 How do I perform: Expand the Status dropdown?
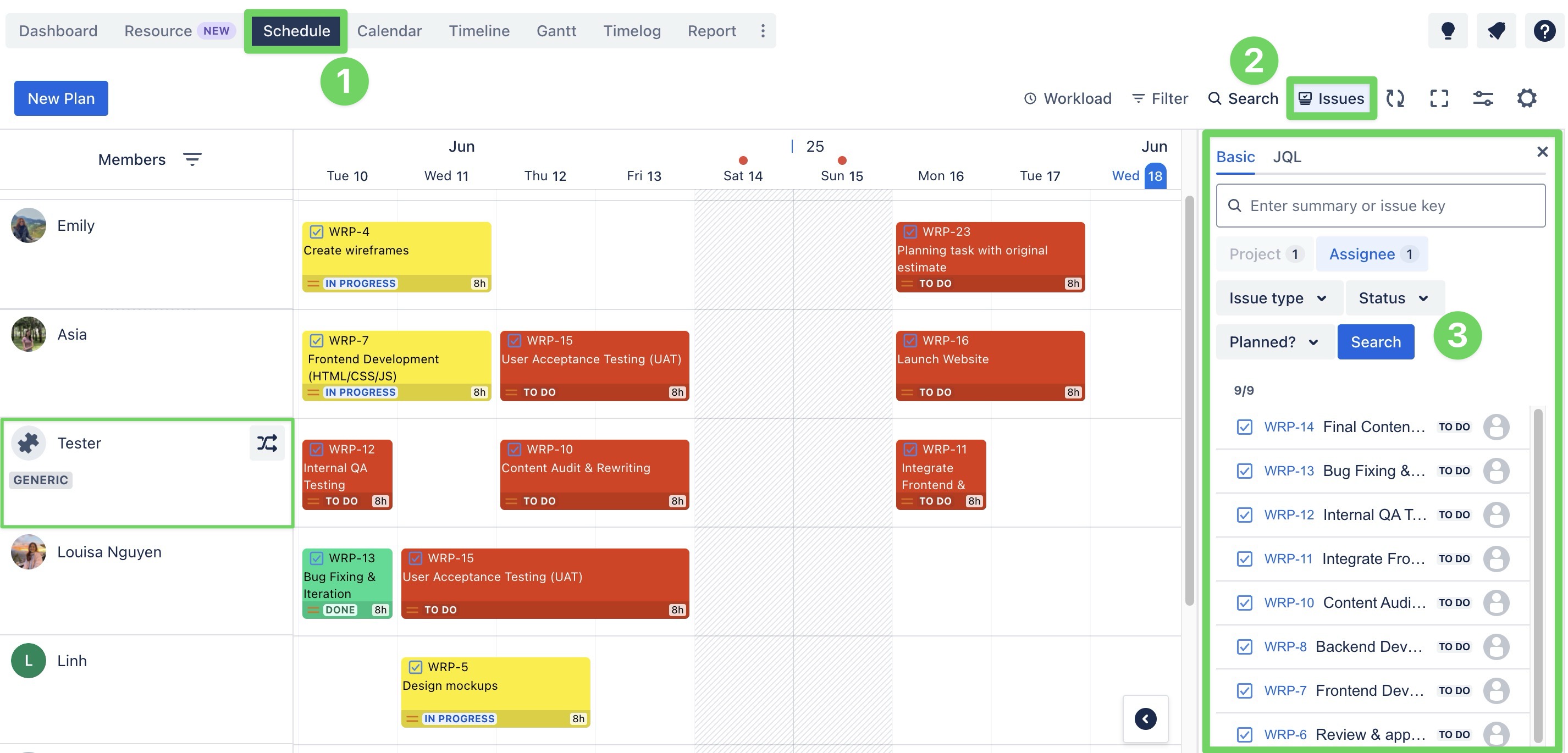point(1393,298)
